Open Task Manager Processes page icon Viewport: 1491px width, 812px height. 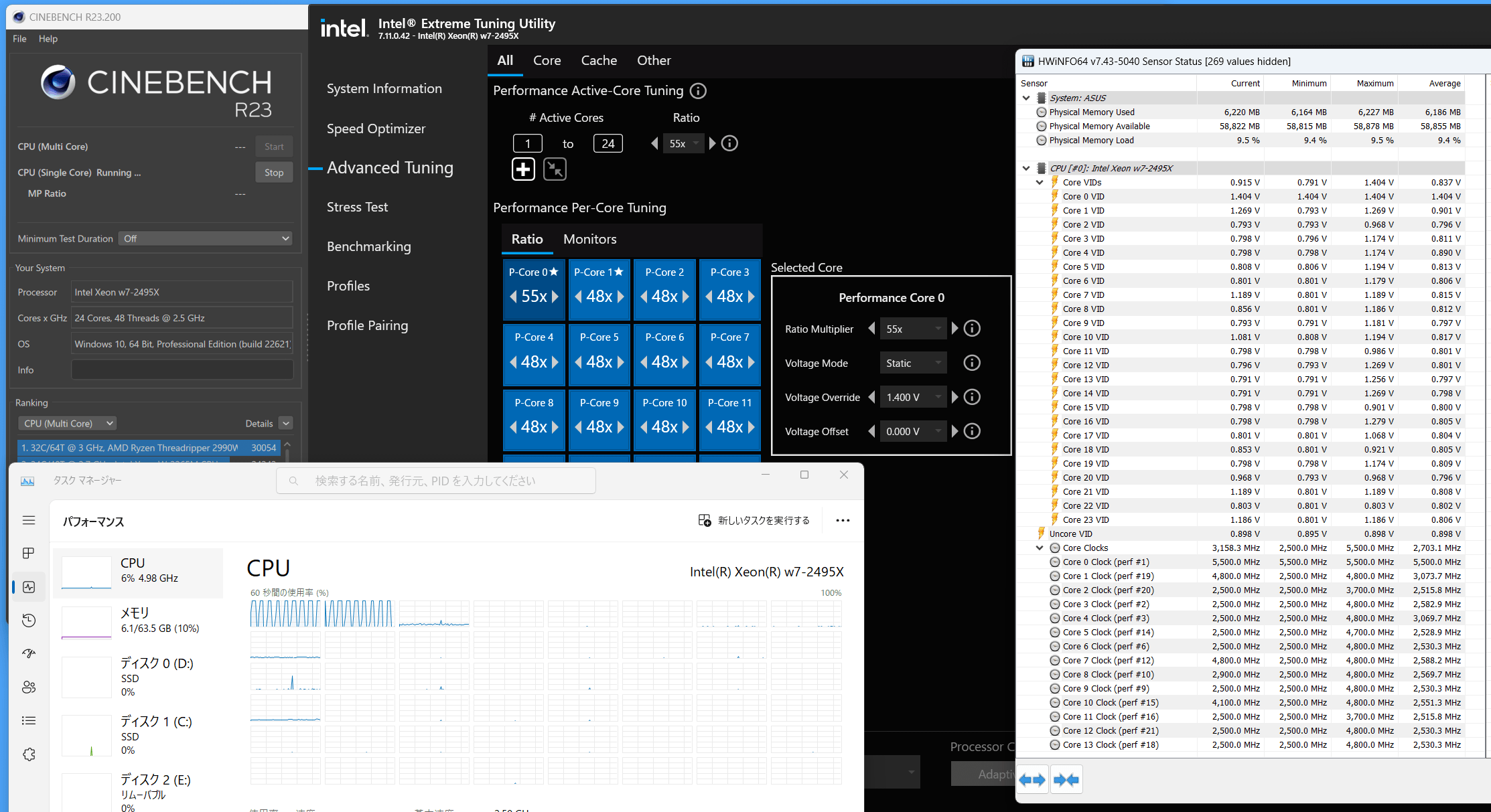[29, 554]
